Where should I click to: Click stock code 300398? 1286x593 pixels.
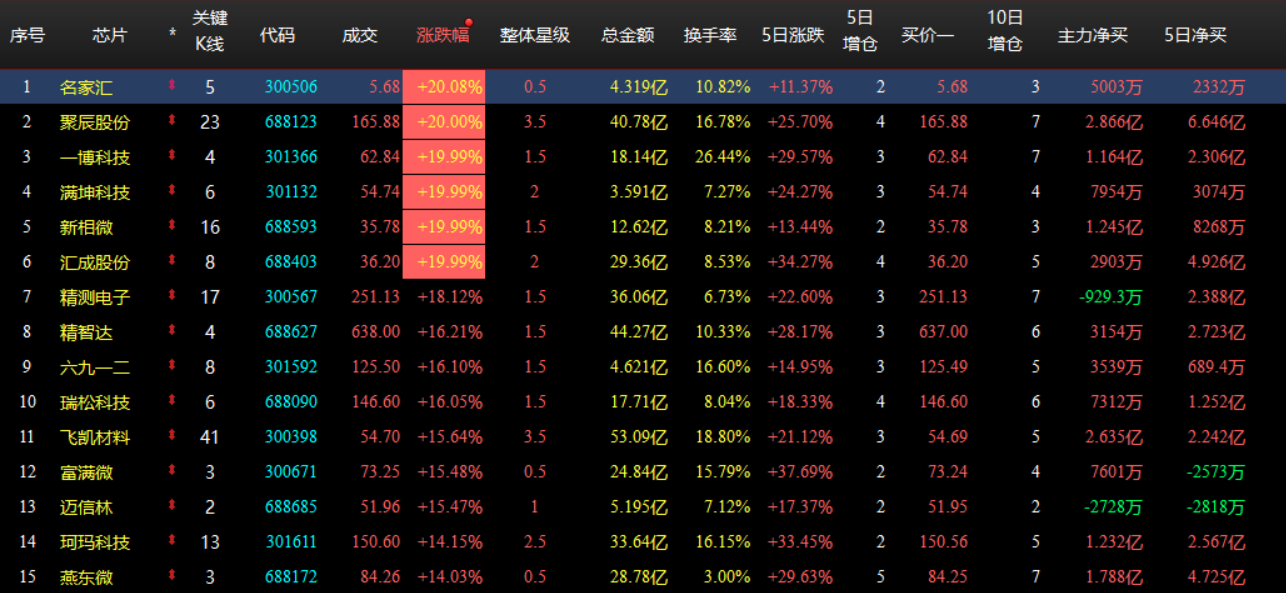[291, 437]
